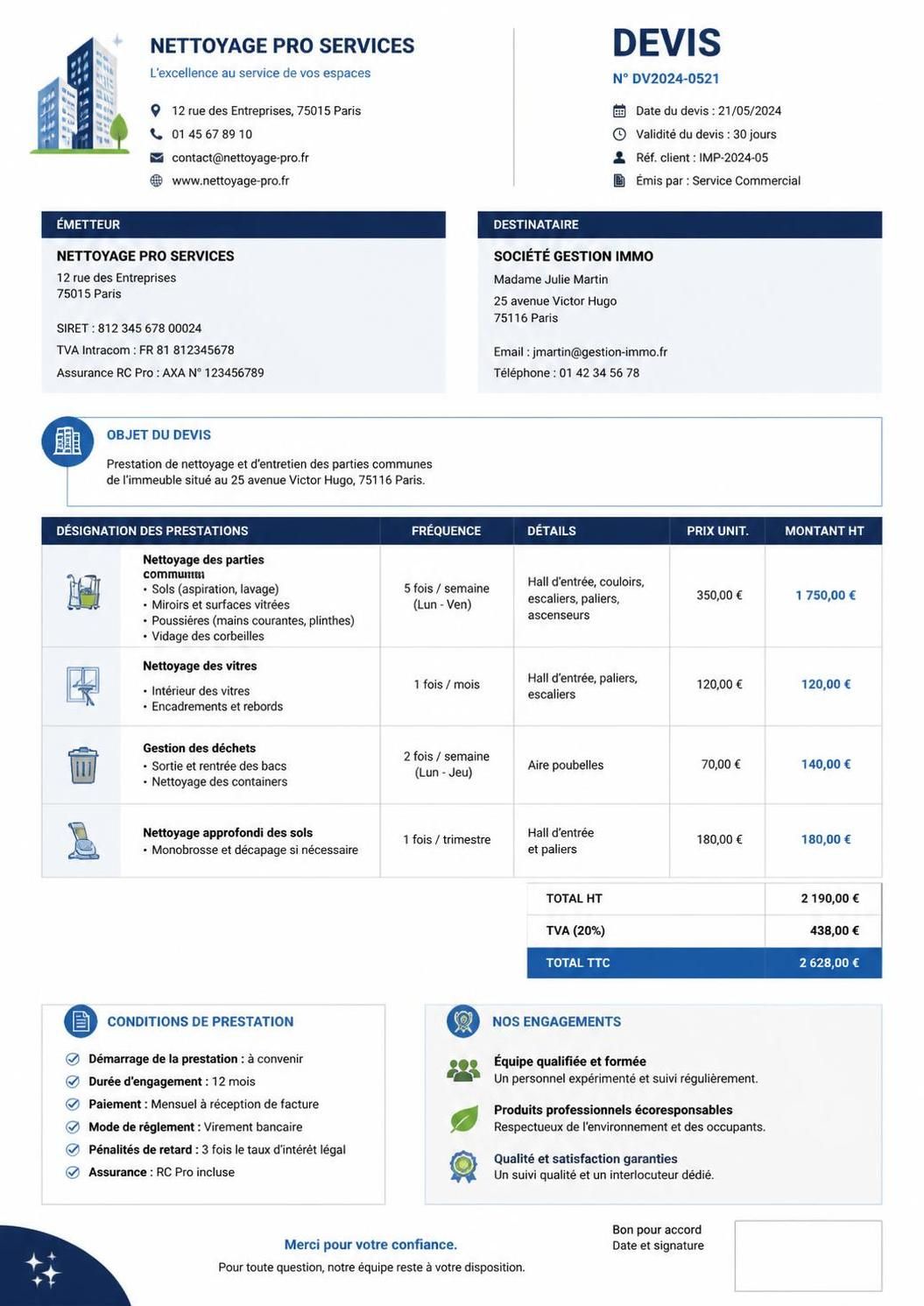The image size is (924, 1306).
Task: Select the DEVIS title
Action: point(667,43)
